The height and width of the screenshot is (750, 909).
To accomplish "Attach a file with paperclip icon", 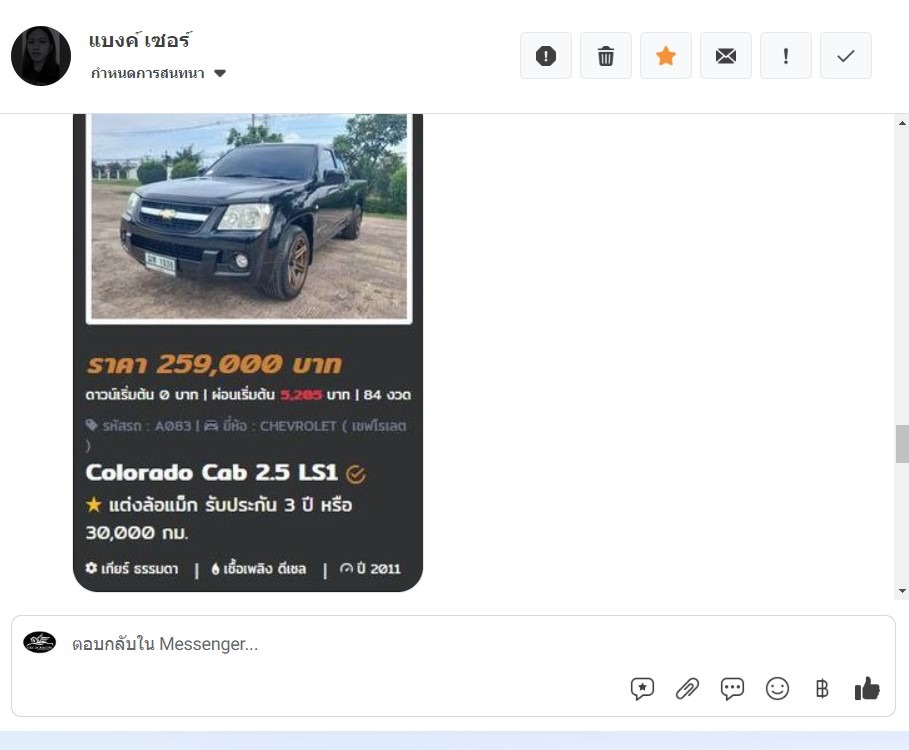I will coord(688,689).
